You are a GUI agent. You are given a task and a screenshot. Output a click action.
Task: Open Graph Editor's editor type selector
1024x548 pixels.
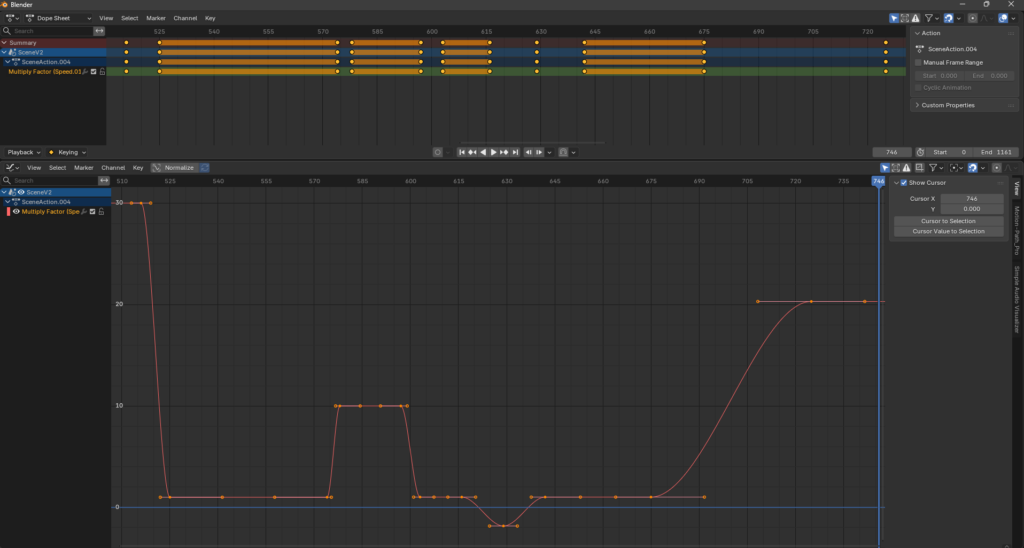click(x=12, y=168)
